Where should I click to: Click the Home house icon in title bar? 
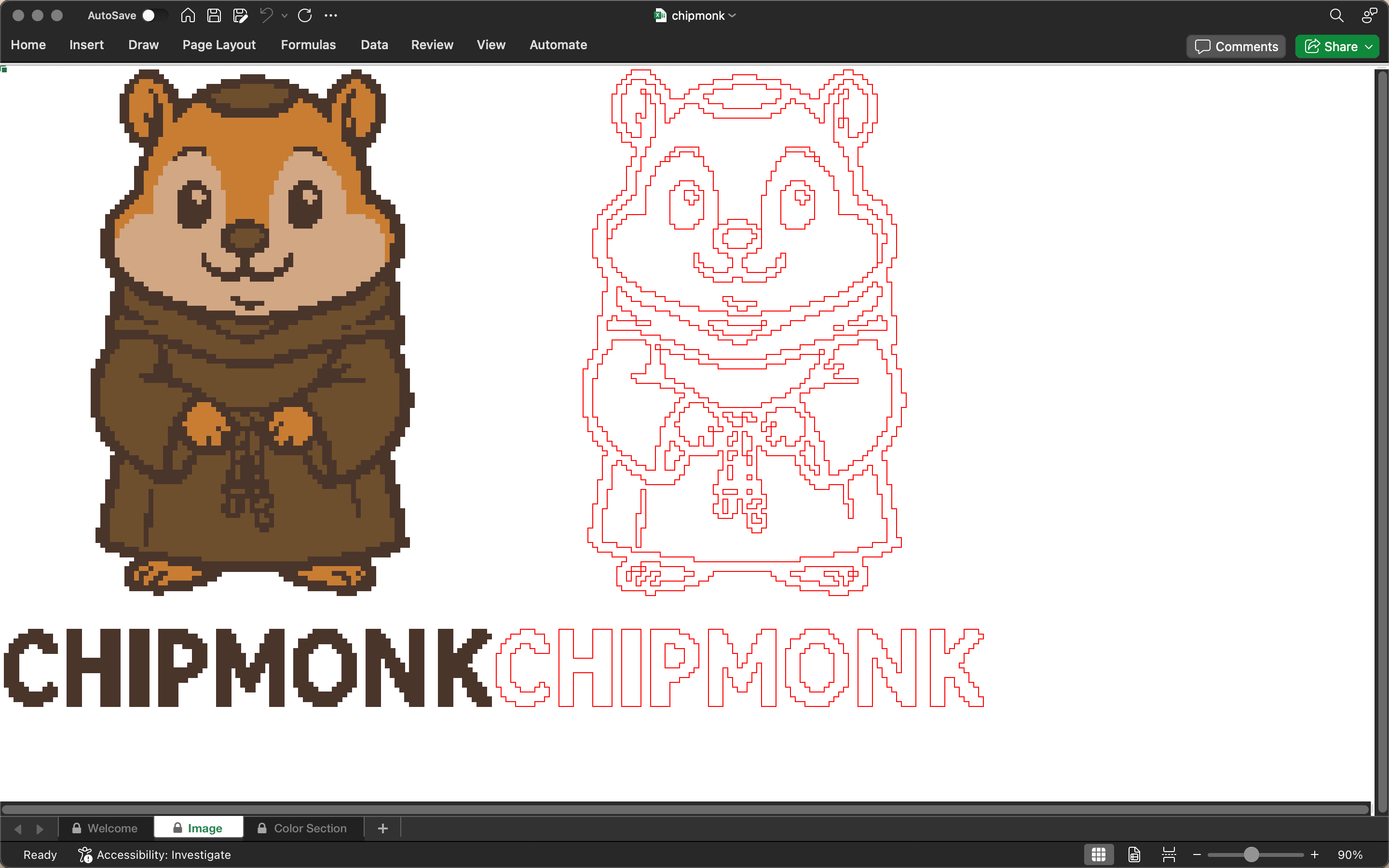[188, 15]
